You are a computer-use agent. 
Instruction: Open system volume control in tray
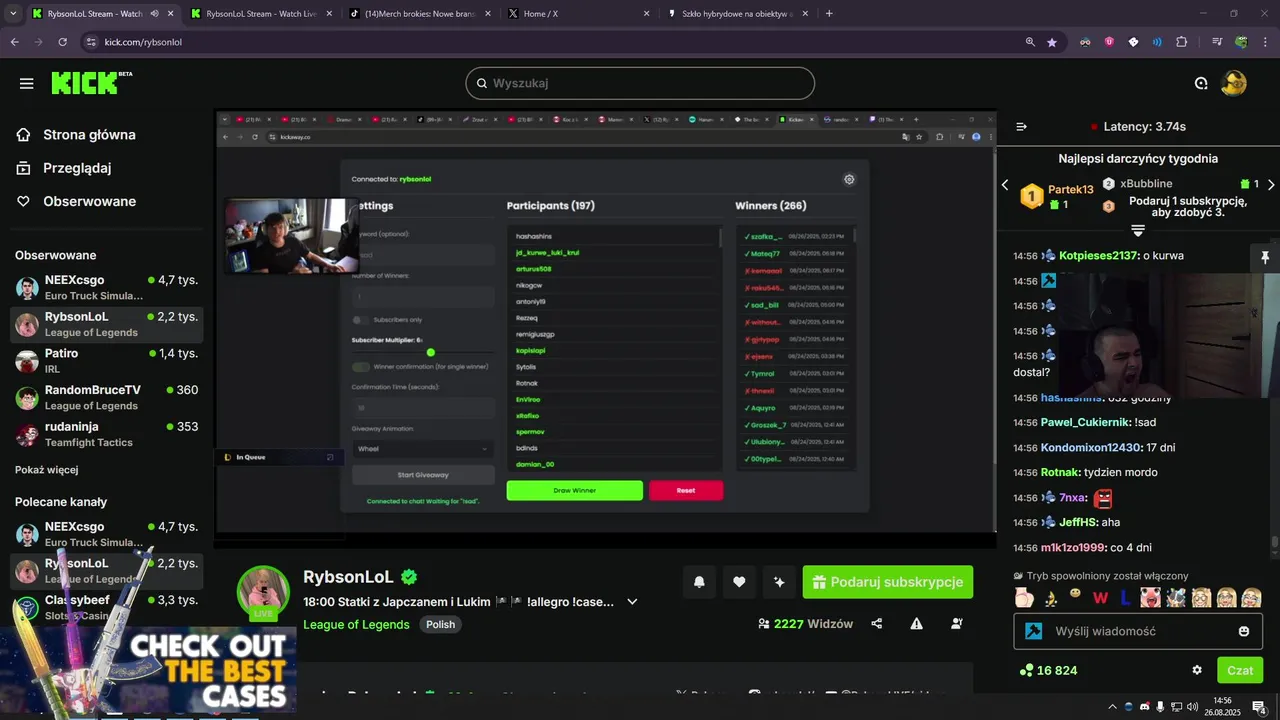tap(1192, 707)
